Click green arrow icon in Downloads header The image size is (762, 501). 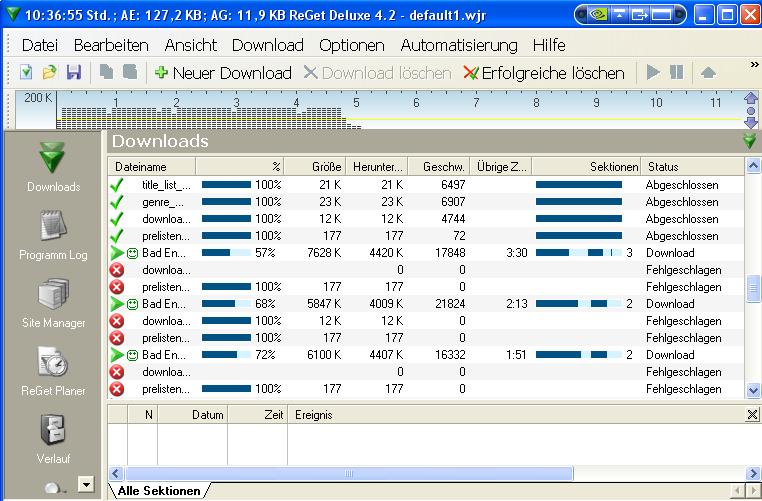[750, 141]
